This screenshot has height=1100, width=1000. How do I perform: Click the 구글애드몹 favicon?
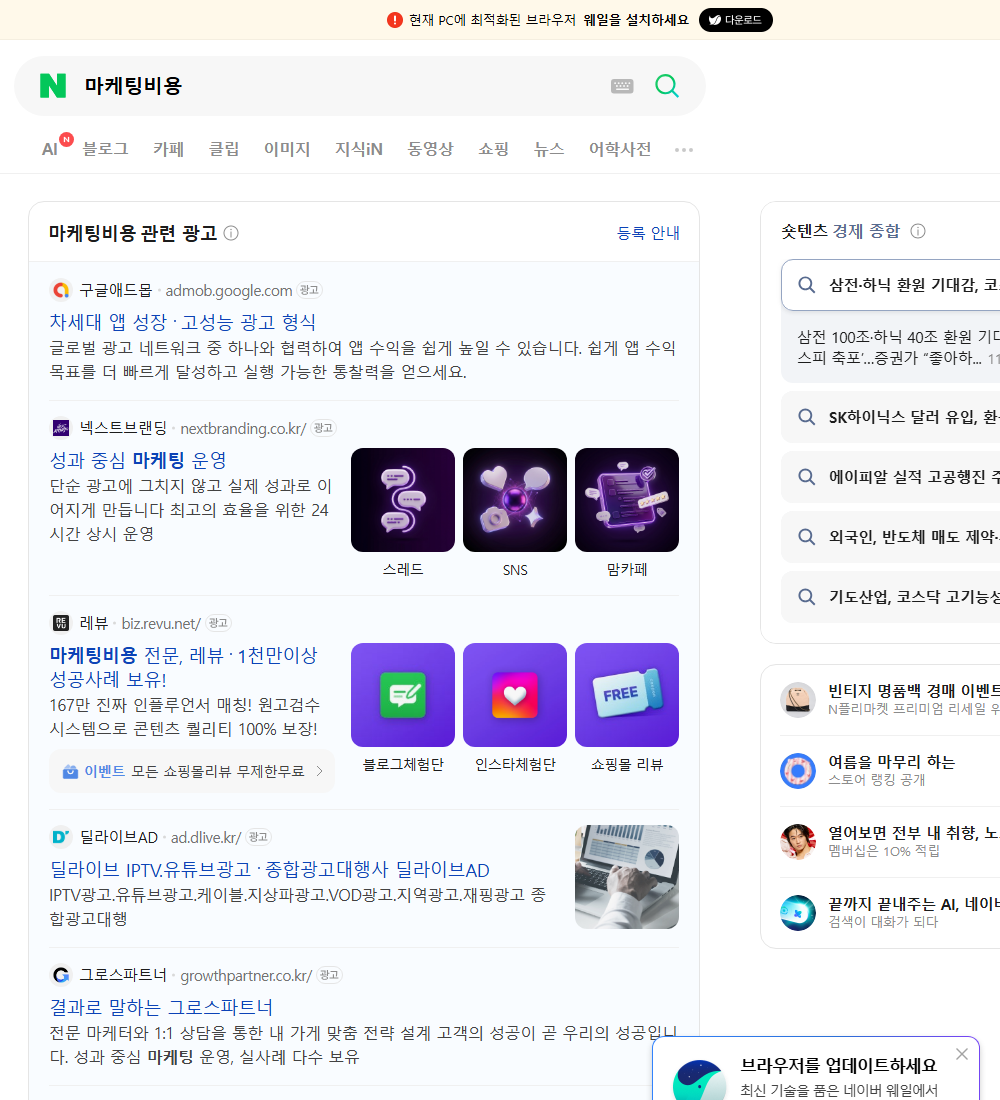click(x=61, y=290)
